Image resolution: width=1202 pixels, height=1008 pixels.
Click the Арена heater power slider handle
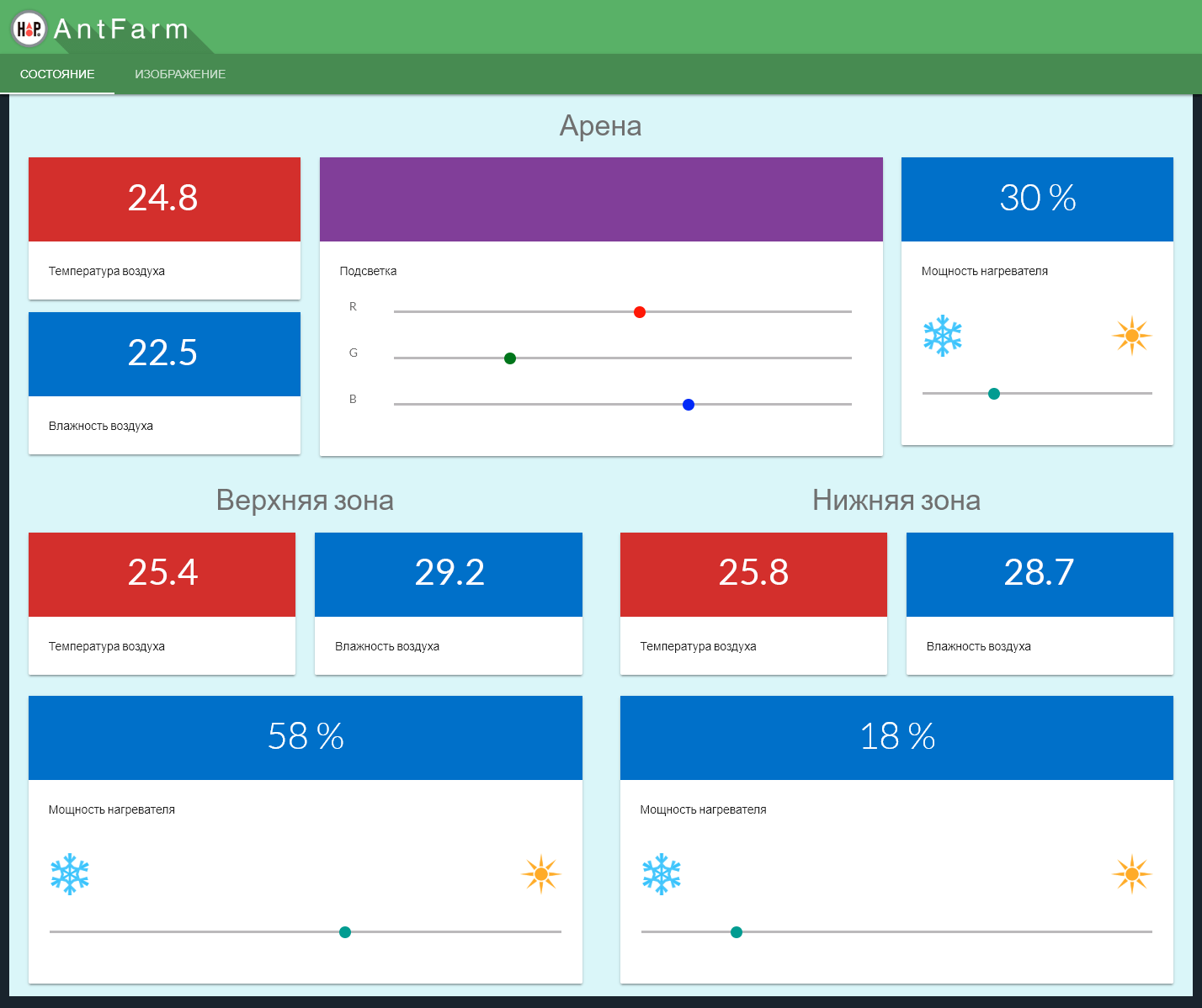[x=994, y=394]
